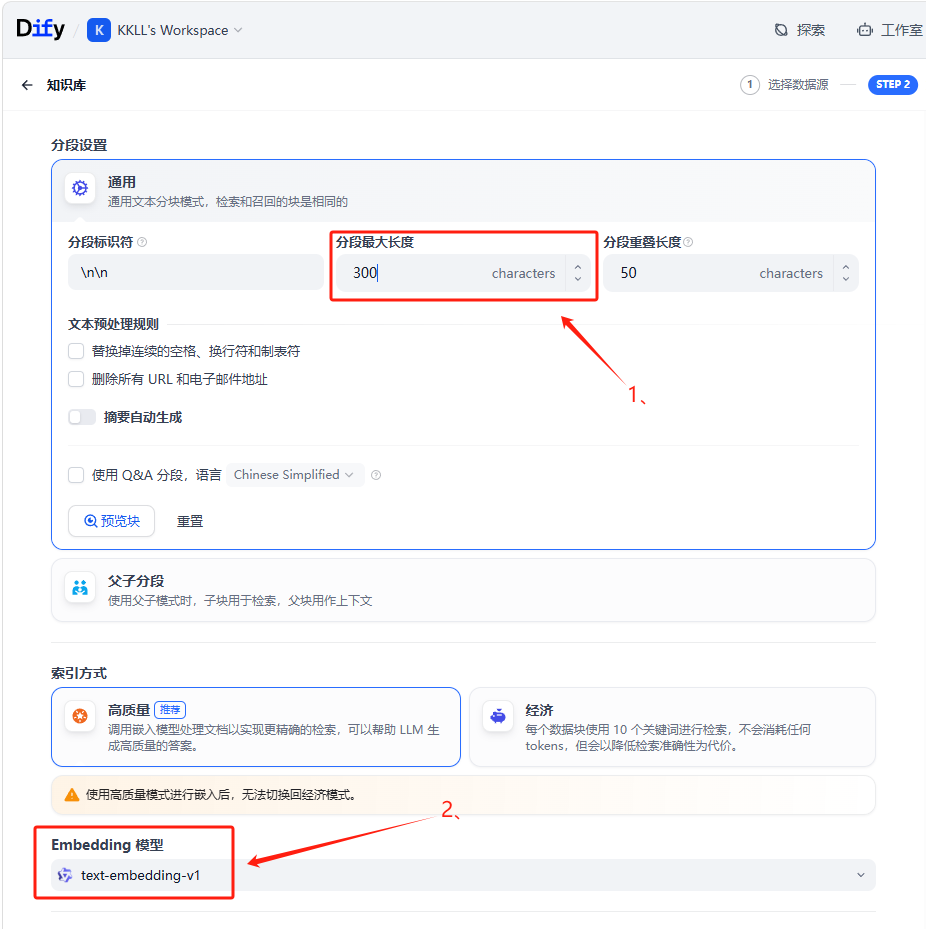Increase 分段重叠长度 with up stepper arrow

pyautogui.click(x=845, y=267)
